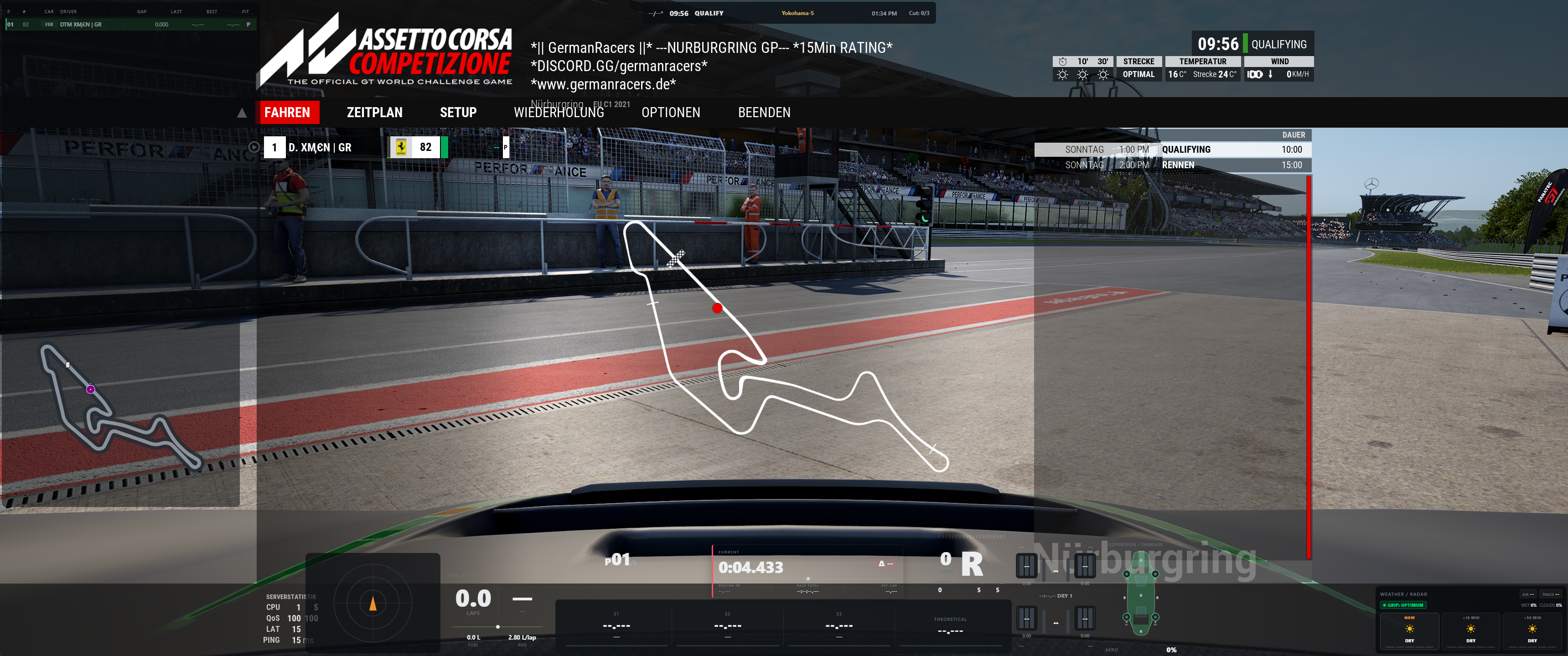Image resolution: width=1568 pixels, height=656 pixels.
Task: Click the GRIP: OPTIMUM badge
Action: point(1403,605)
